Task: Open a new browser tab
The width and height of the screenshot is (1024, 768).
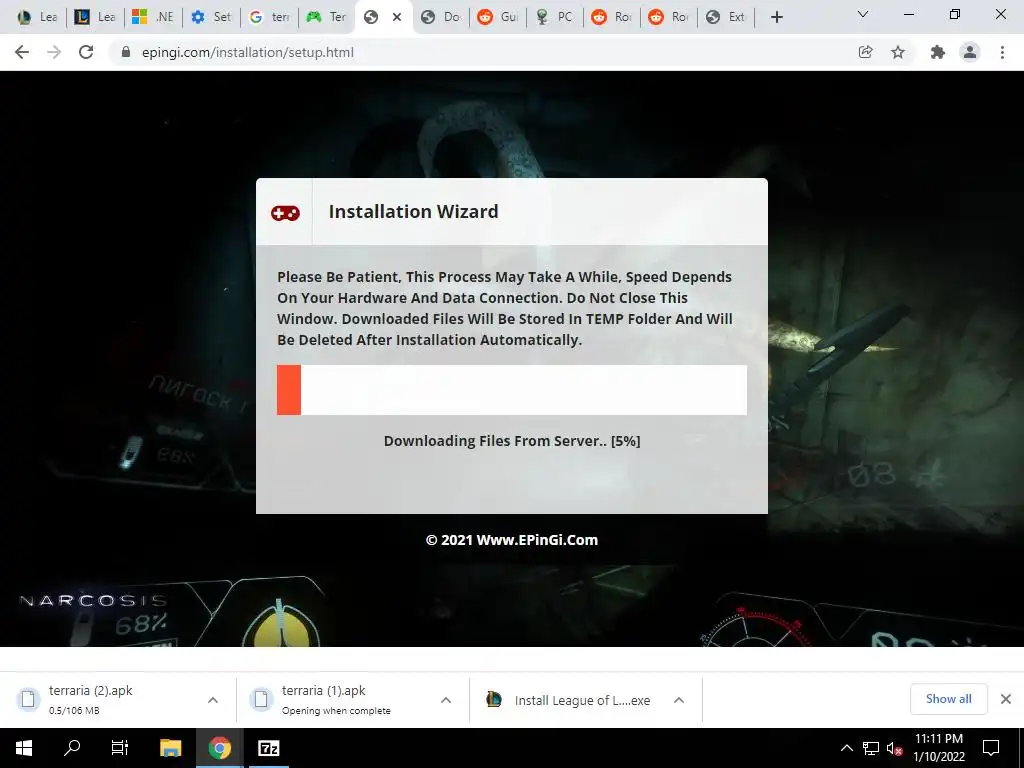Action: [776, 17]
